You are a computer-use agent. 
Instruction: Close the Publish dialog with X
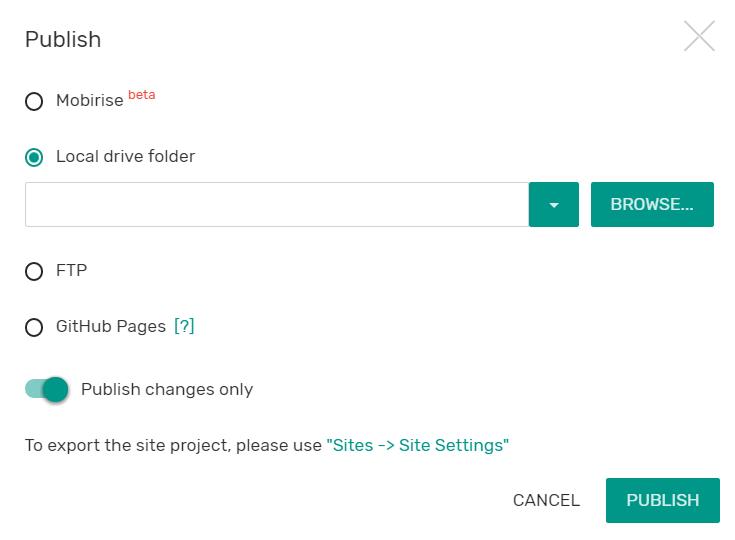[699, 36]
